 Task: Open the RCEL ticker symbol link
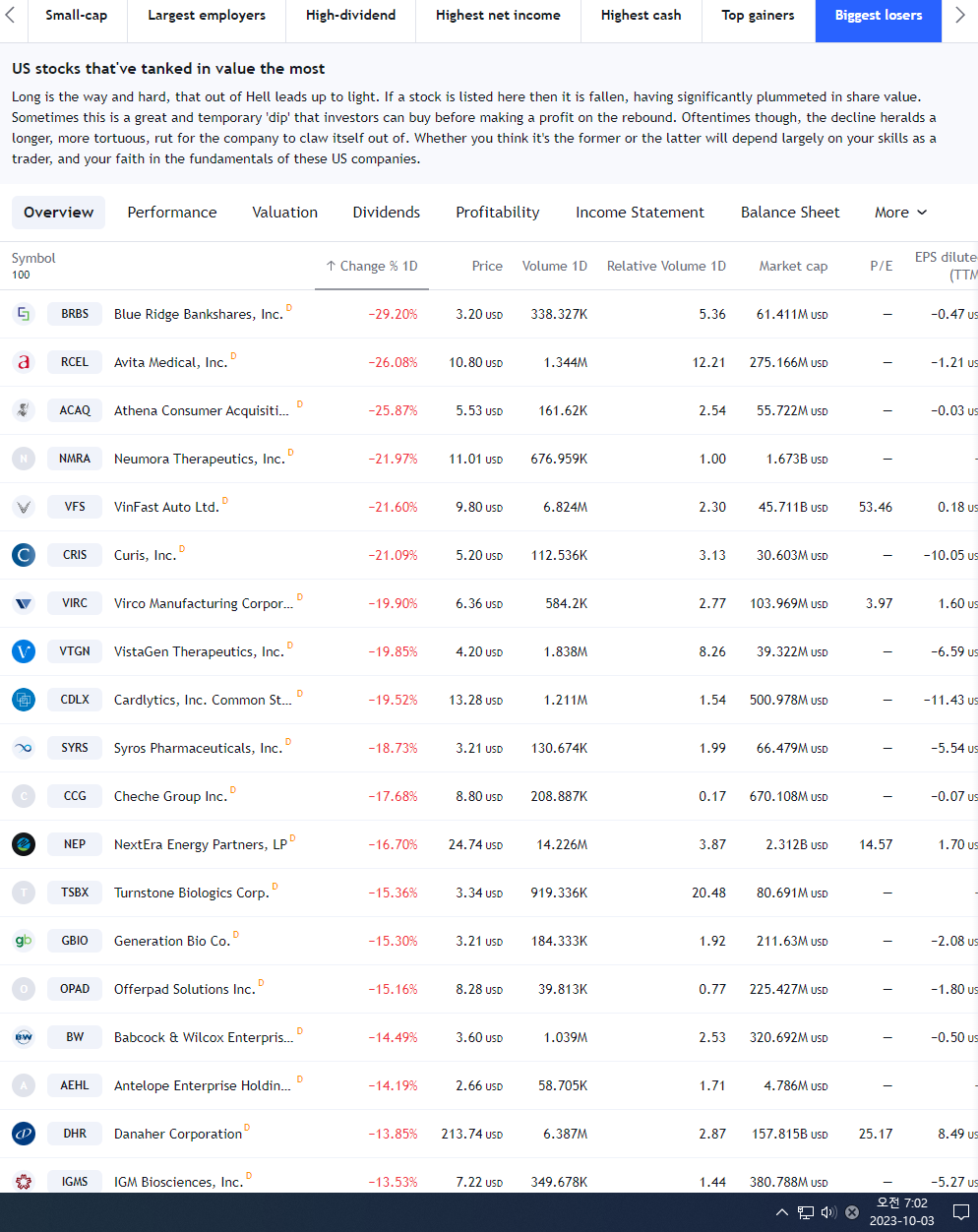coord(75,362)
